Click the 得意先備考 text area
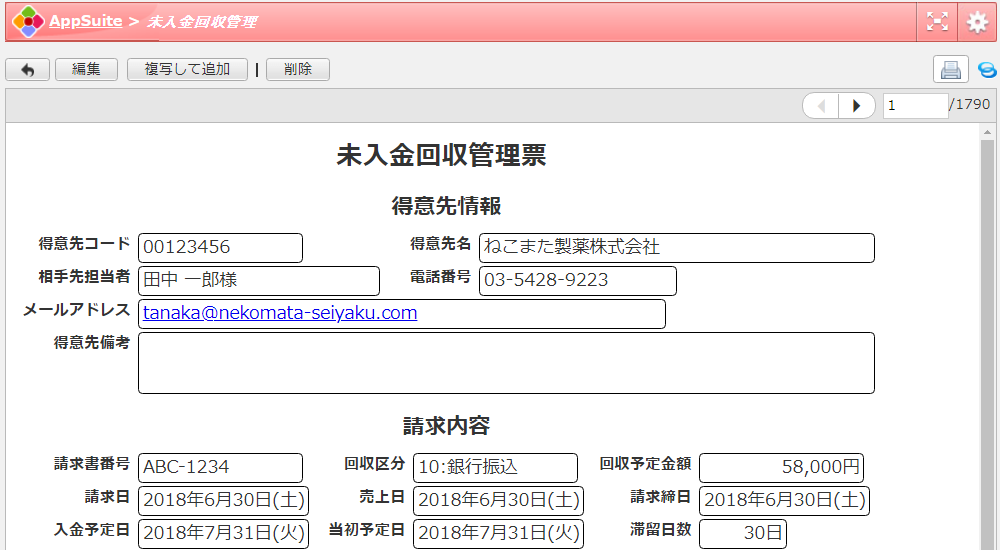Screen dimensions: 1000x550 [x=506, y=363]
